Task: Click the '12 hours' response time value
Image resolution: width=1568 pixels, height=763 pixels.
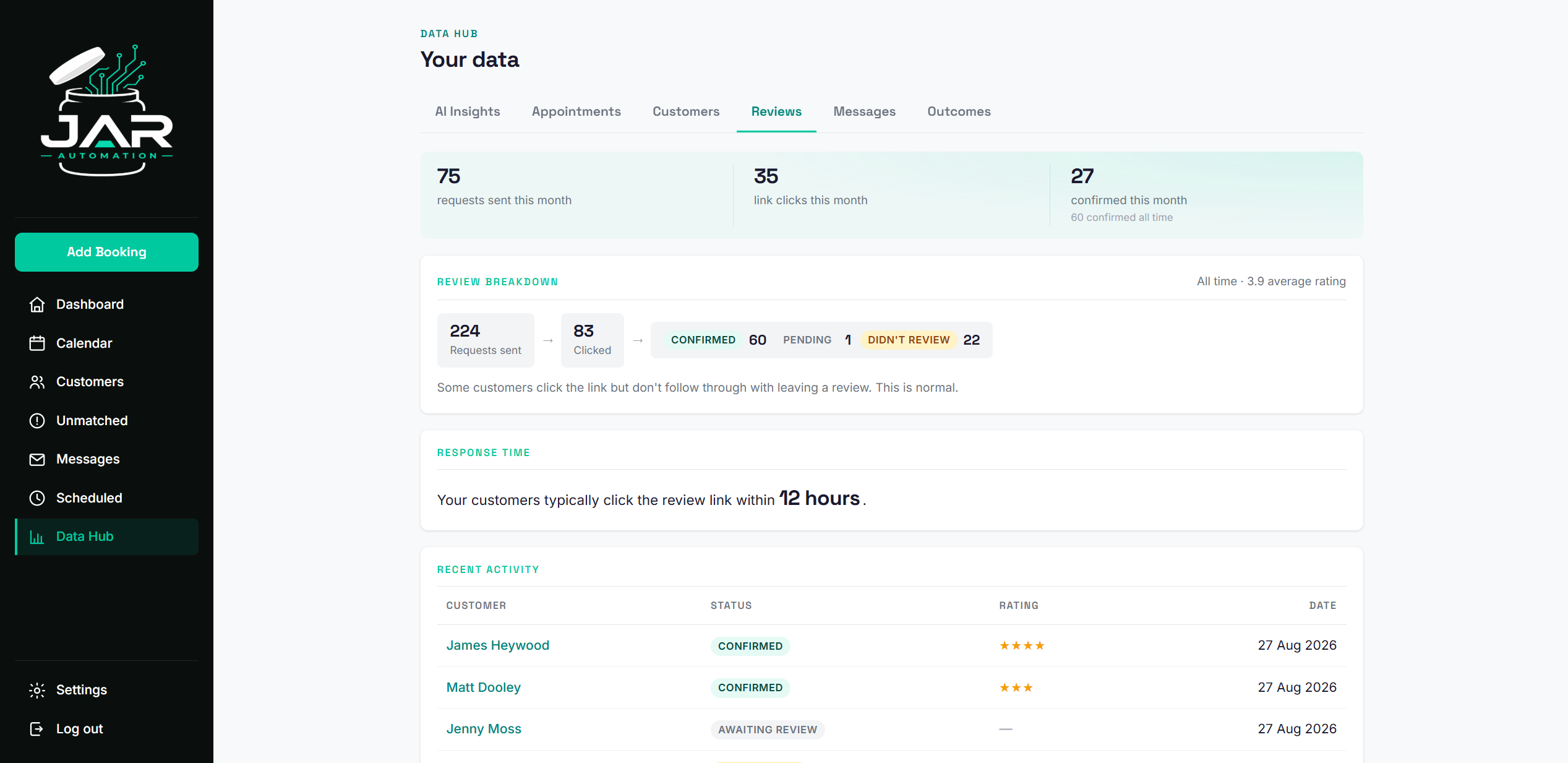Action: click(820, 498)
